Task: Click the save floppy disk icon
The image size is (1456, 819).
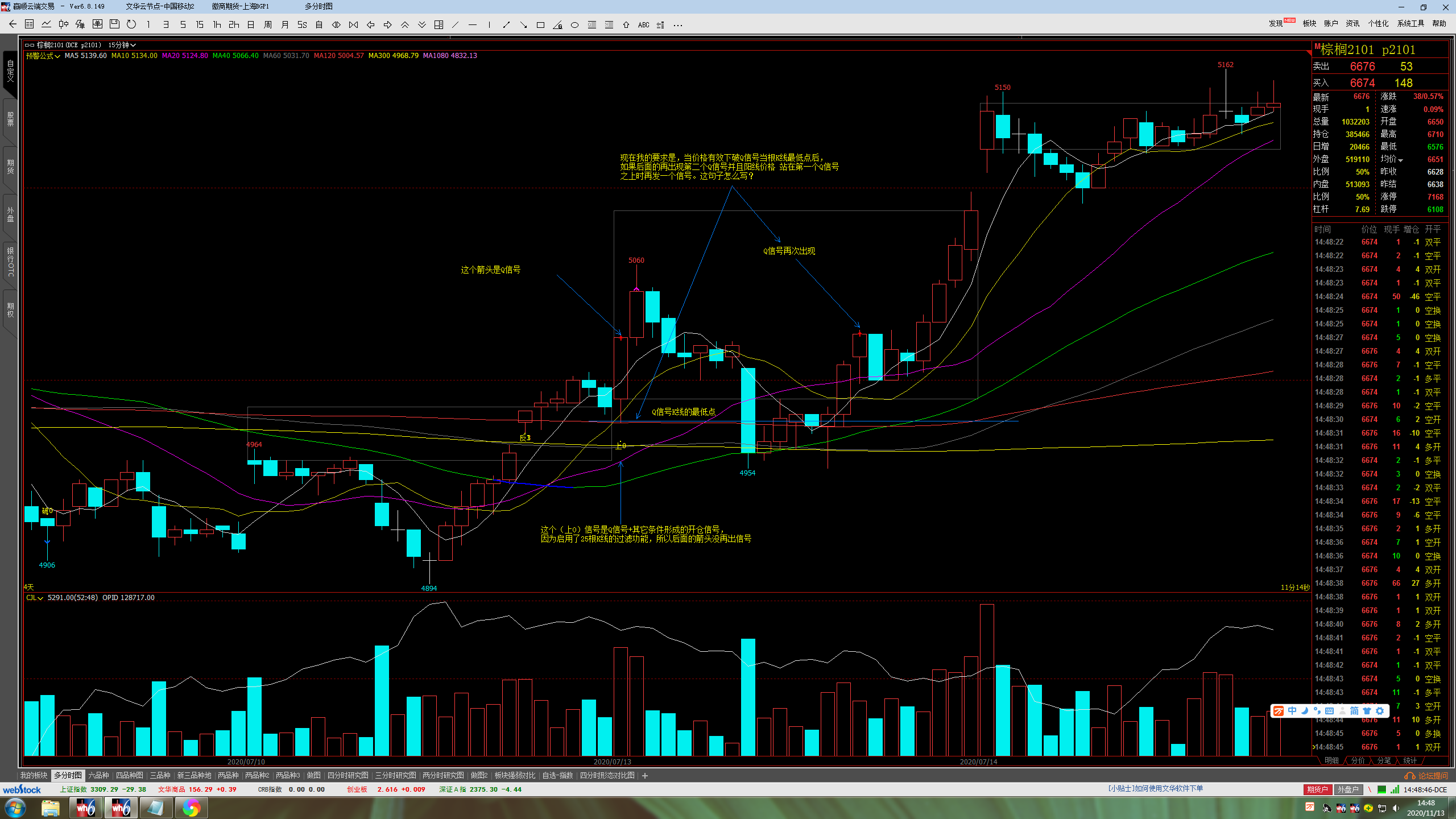Action: pyautogui.click(x=114, y=24)
